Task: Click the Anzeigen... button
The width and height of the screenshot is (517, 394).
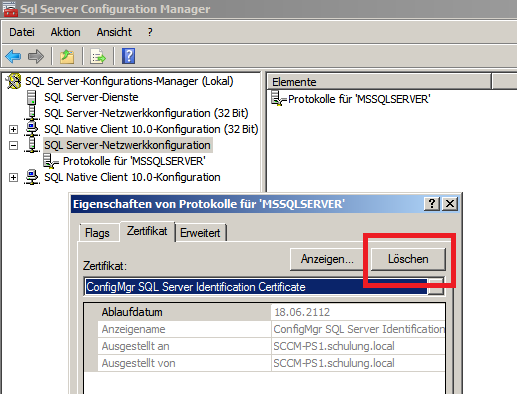Action: tap(327, 259)
